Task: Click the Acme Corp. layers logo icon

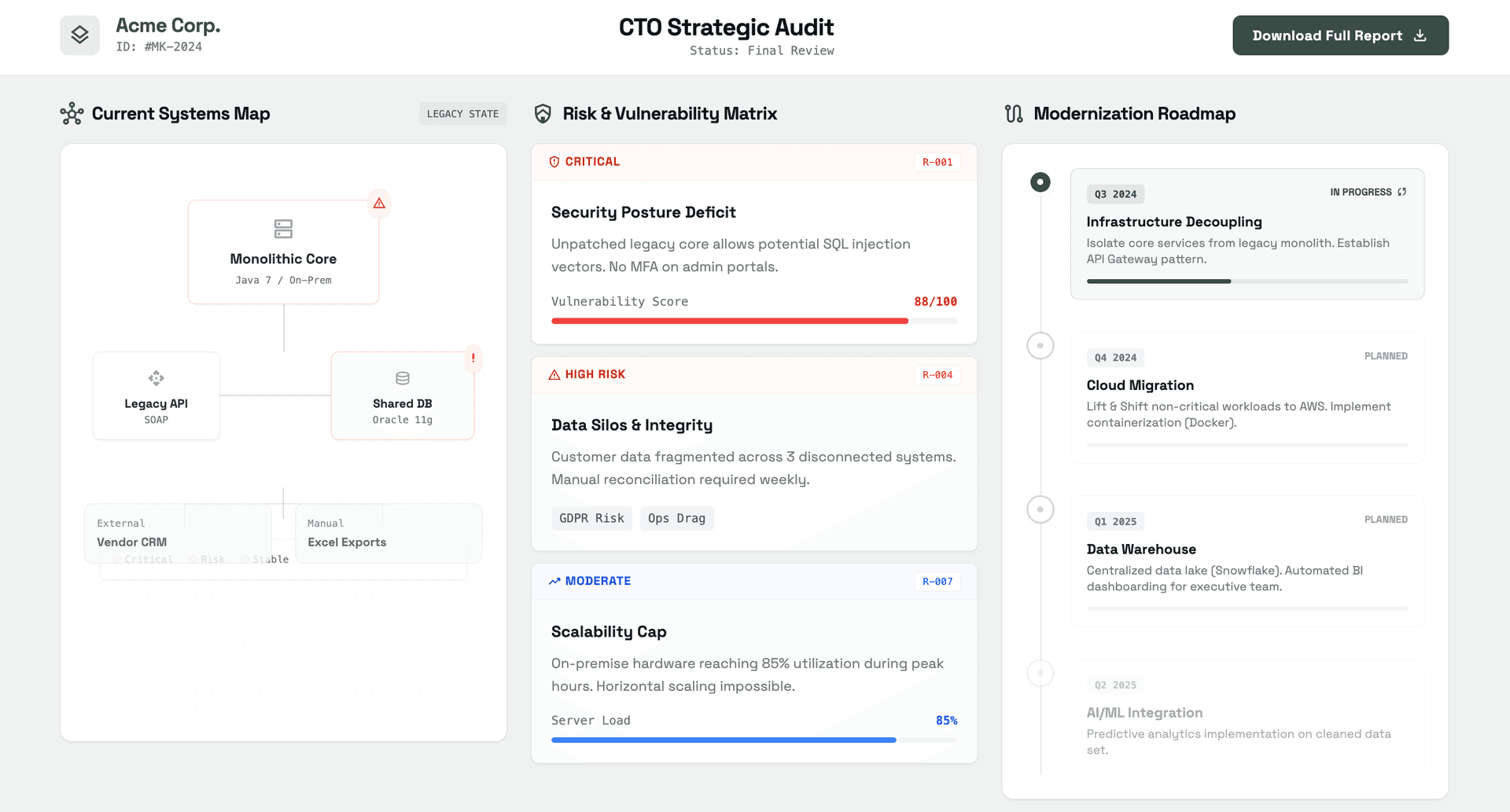Action: (79, 35)
